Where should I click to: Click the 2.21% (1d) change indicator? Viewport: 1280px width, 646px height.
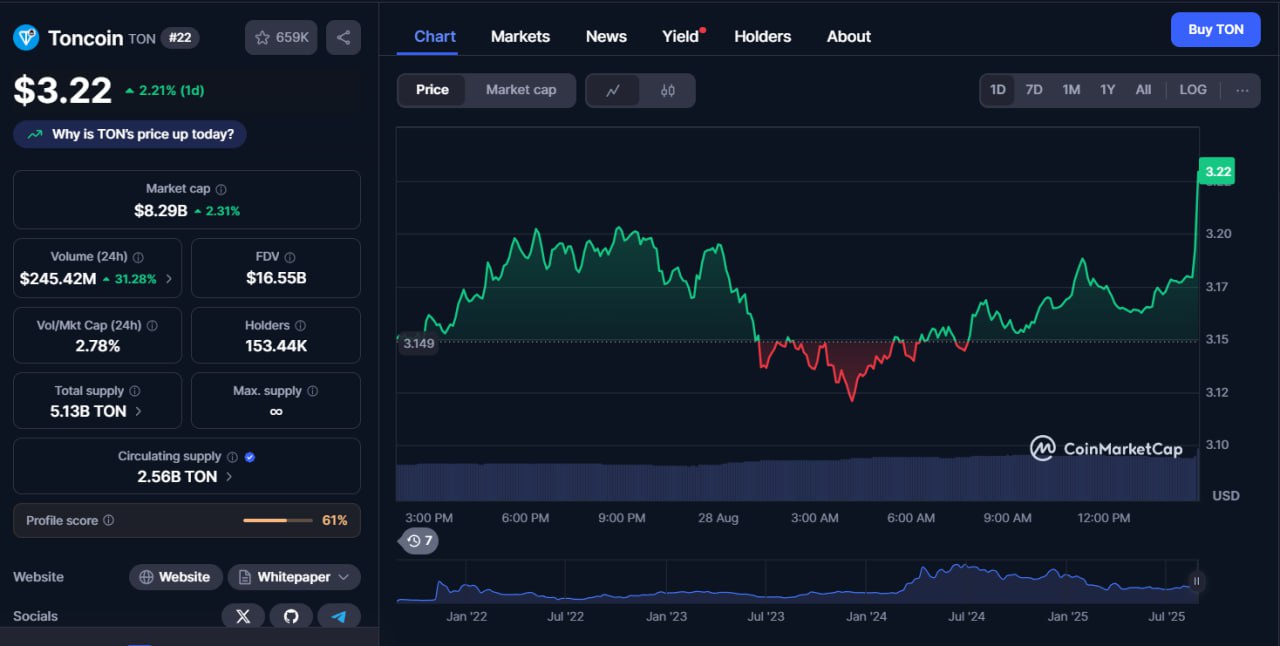point(164,90)
